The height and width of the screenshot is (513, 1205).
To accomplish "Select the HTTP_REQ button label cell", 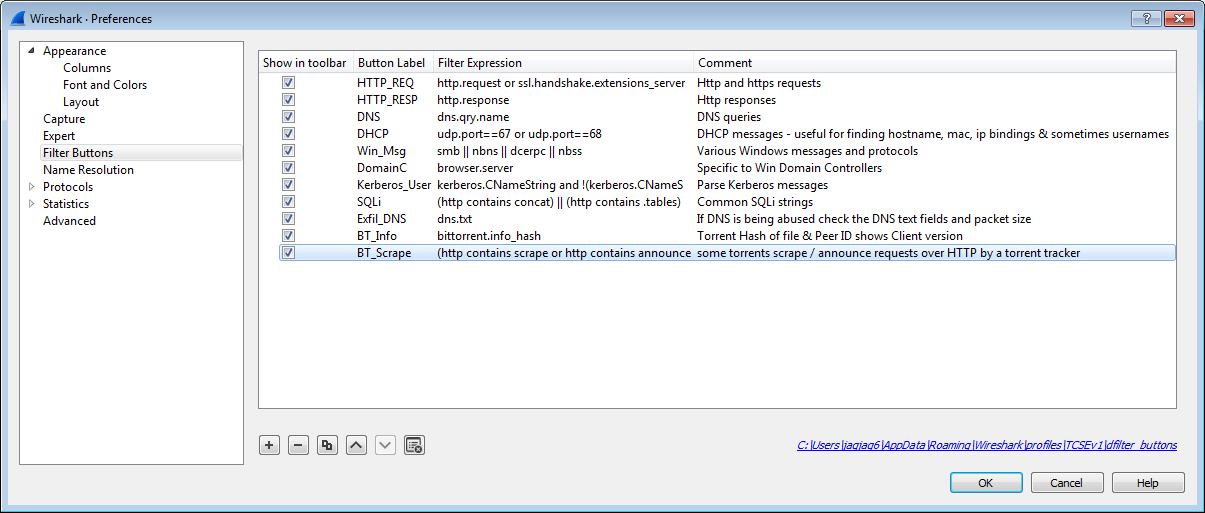I will click(385, 83).
